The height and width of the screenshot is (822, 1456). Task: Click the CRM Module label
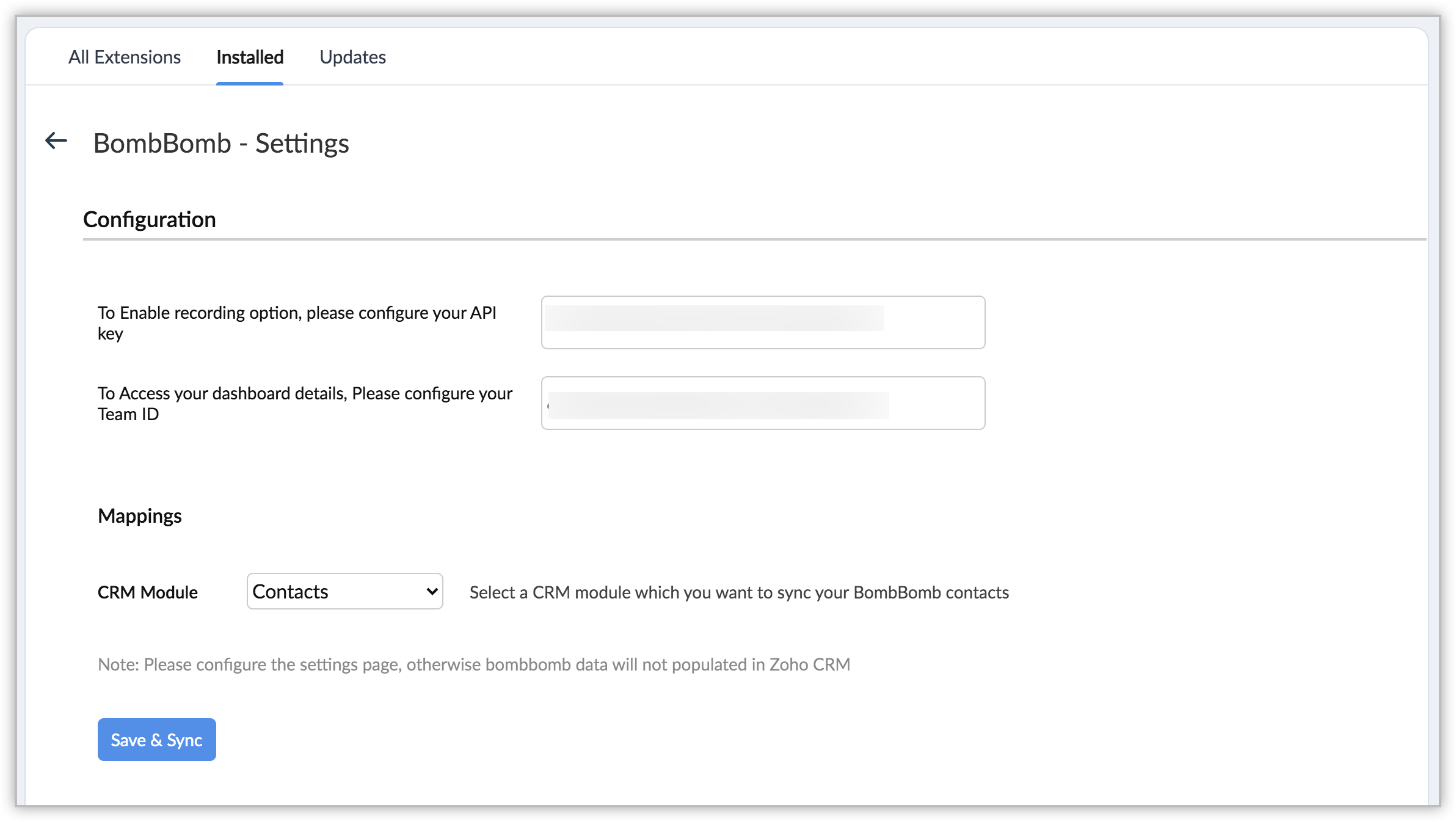pyautogui.click(x=148, y=592)
